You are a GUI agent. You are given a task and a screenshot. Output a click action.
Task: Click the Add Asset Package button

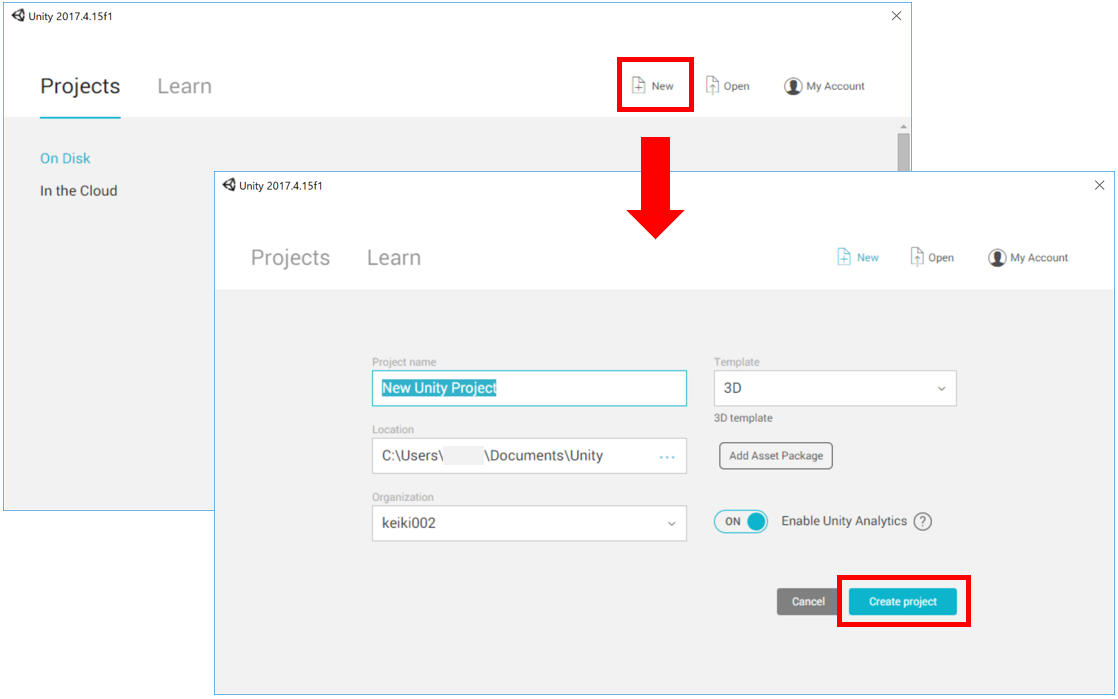coord(776,456)
